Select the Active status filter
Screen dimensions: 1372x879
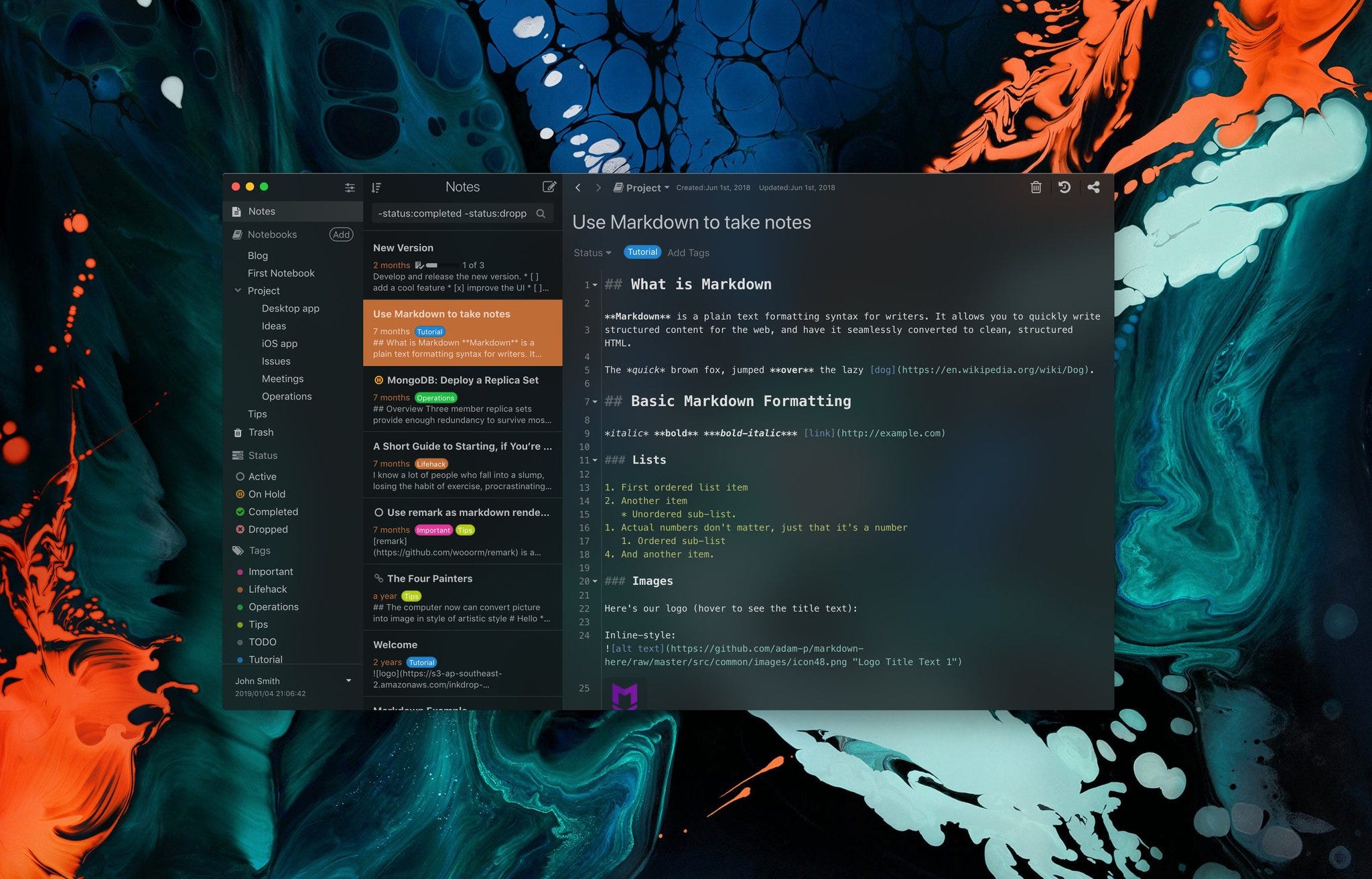coord(262,476)
